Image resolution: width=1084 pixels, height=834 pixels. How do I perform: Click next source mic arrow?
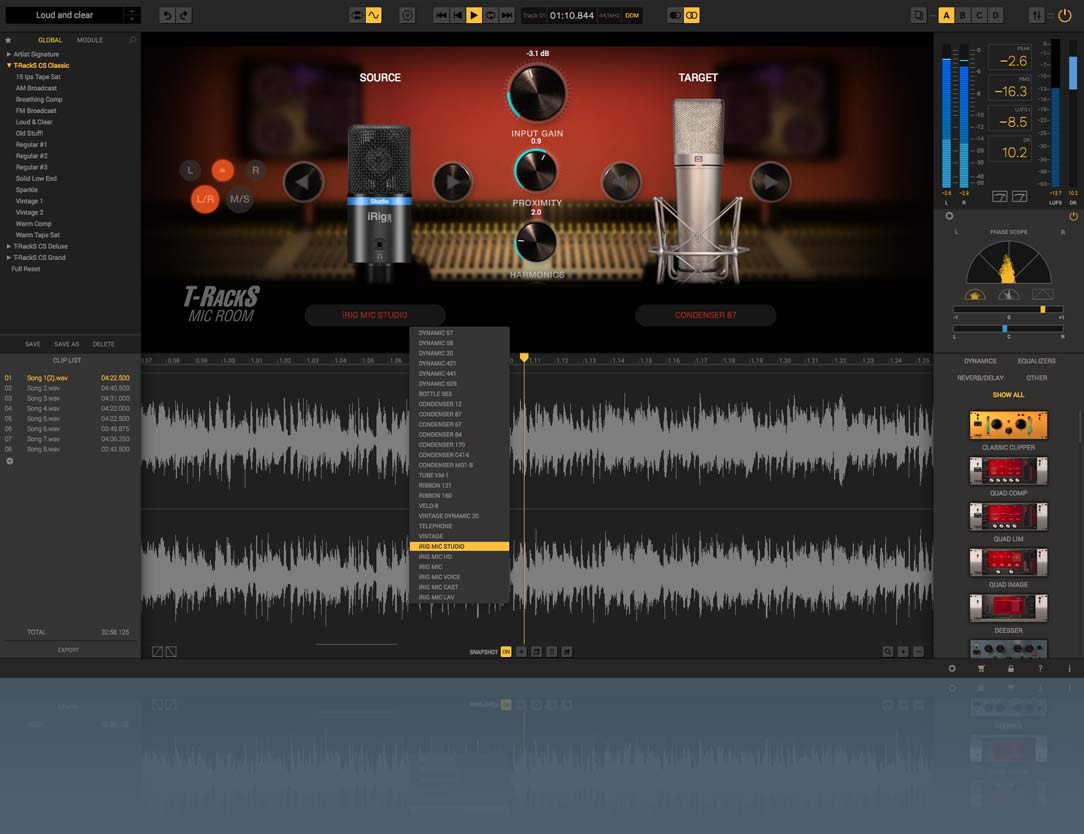click(x=453, y=183)
